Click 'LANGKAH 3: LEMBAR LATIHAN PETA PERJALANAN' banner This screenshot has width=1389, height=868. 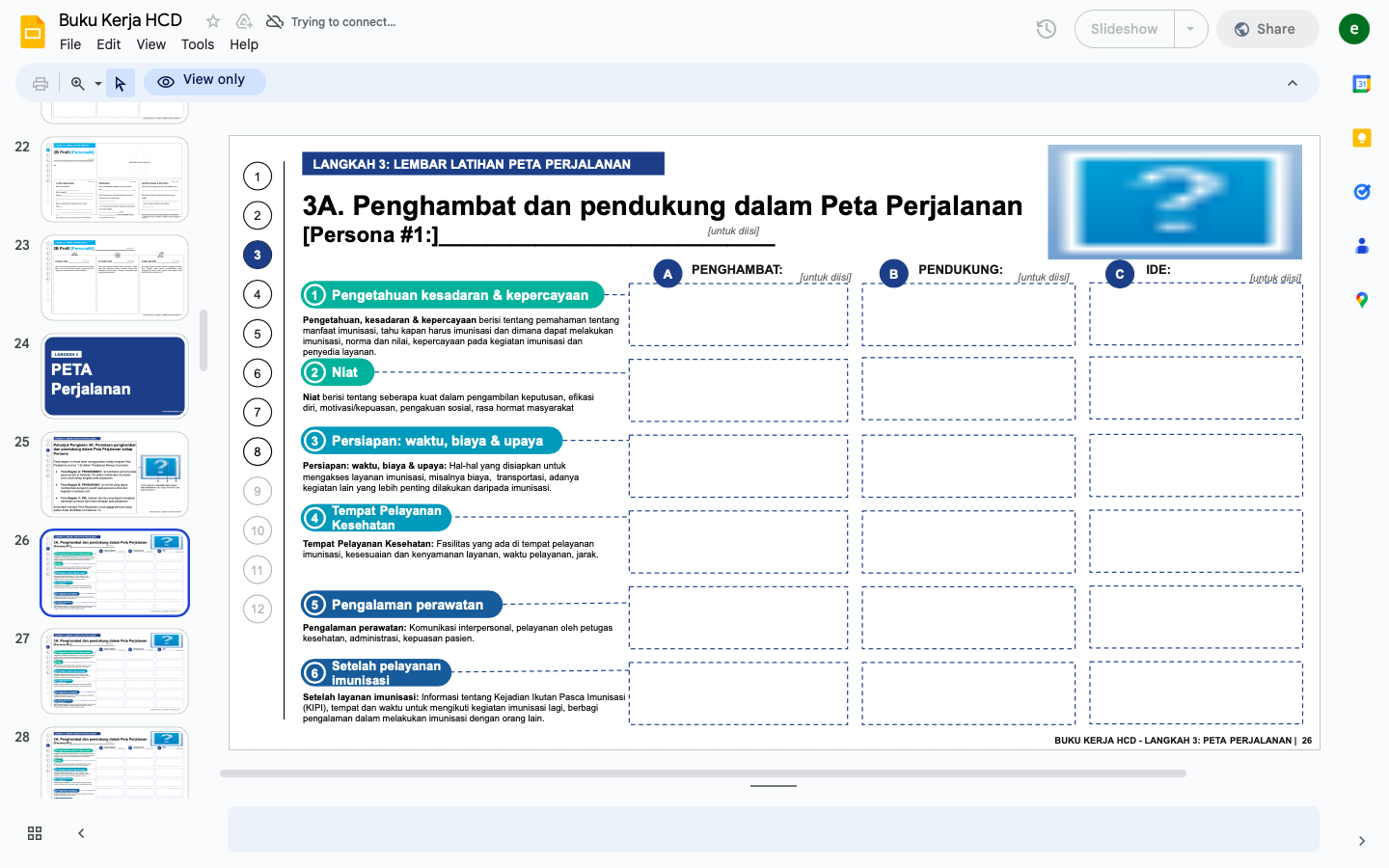pos(483,164)
